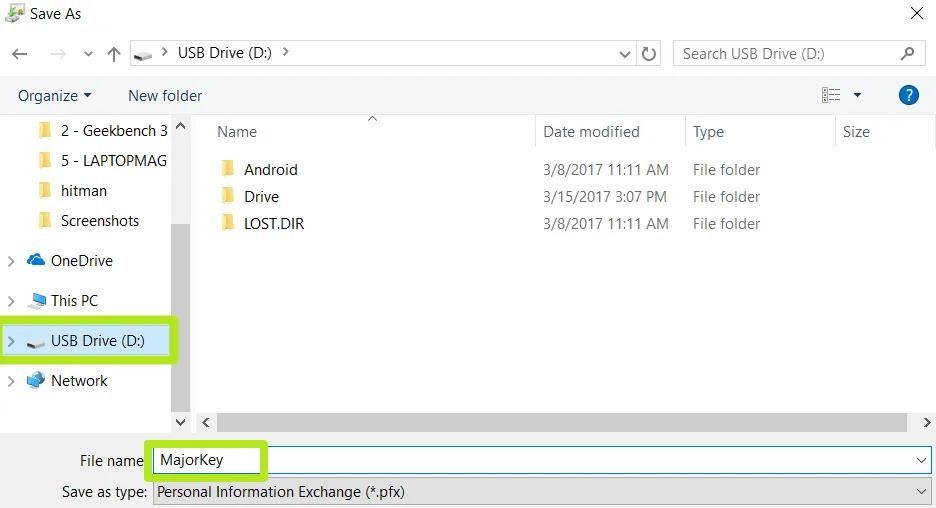Click the LOST.DIR folder icon

(x=227, y=222)
